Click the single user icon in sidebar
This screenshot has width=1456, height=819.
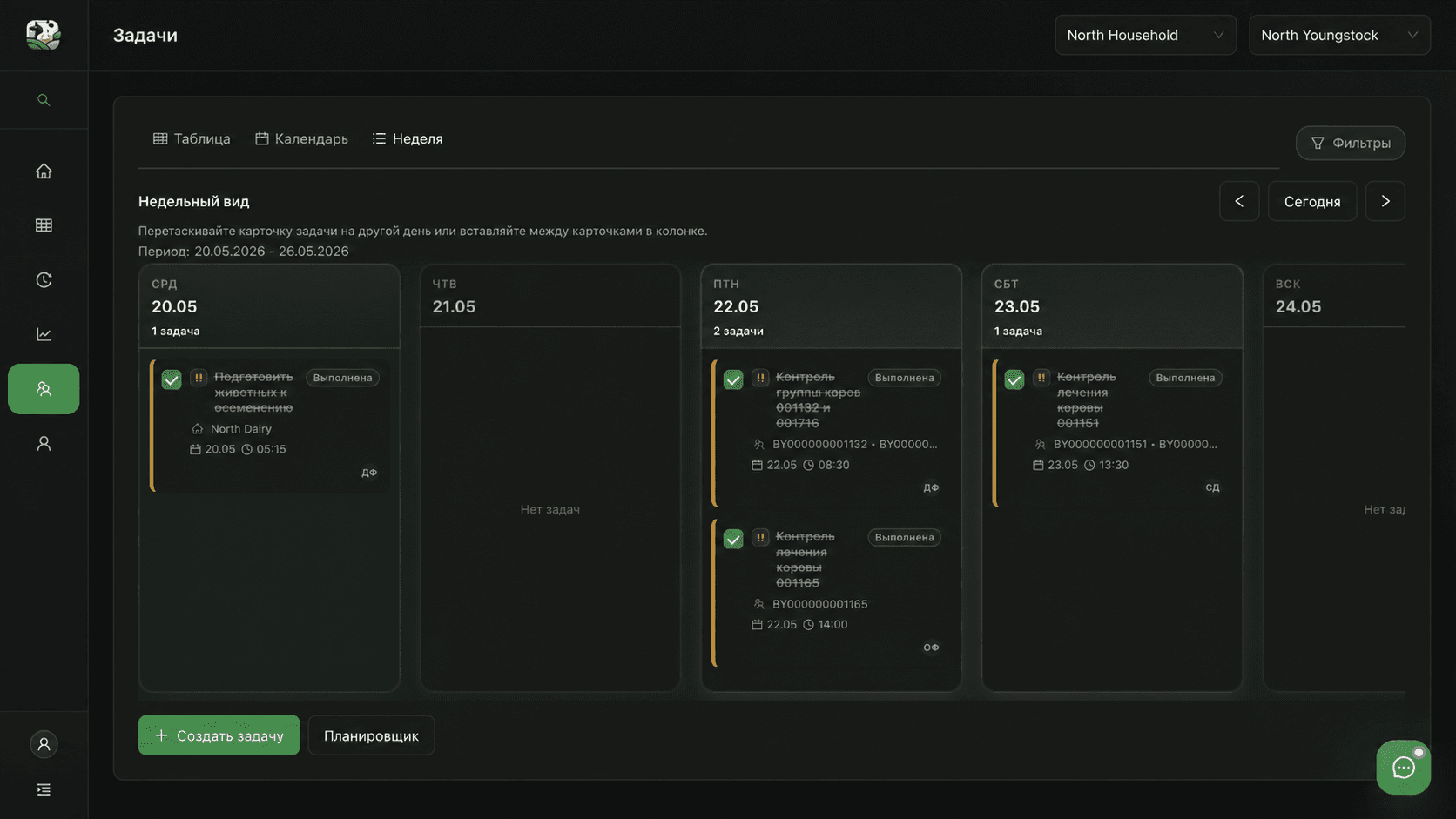[x=44, y=443]
